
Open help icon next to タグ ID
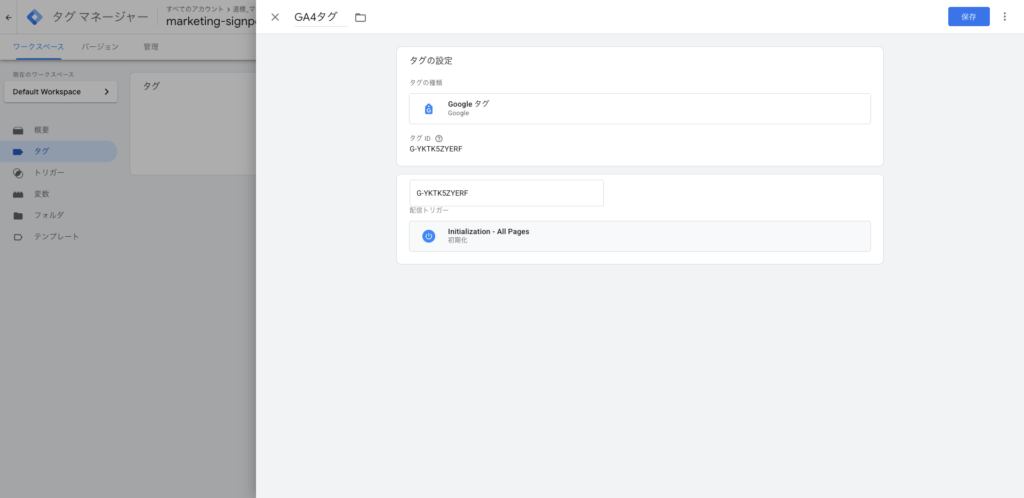[x=439, y=138]
